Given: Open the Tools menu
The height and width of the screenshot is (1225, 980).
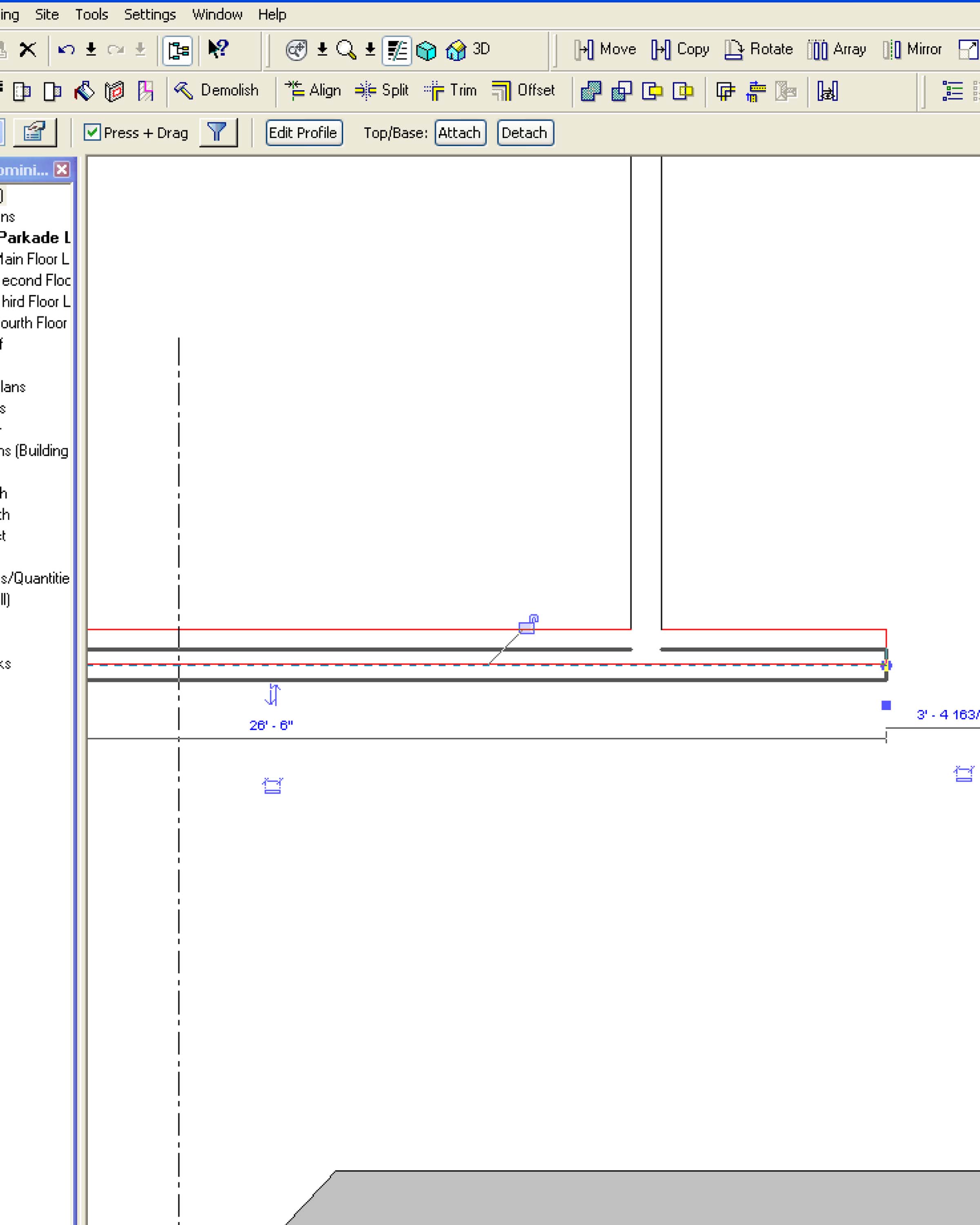Looking at the screenshot, I should pos(91,15).
